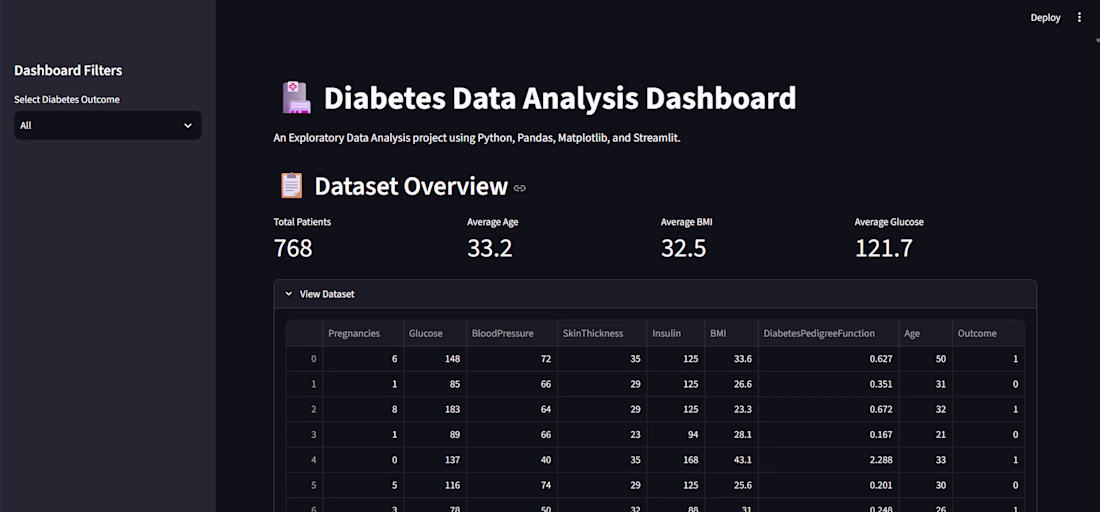Click the pedigree value 0.627

(829, 358)
